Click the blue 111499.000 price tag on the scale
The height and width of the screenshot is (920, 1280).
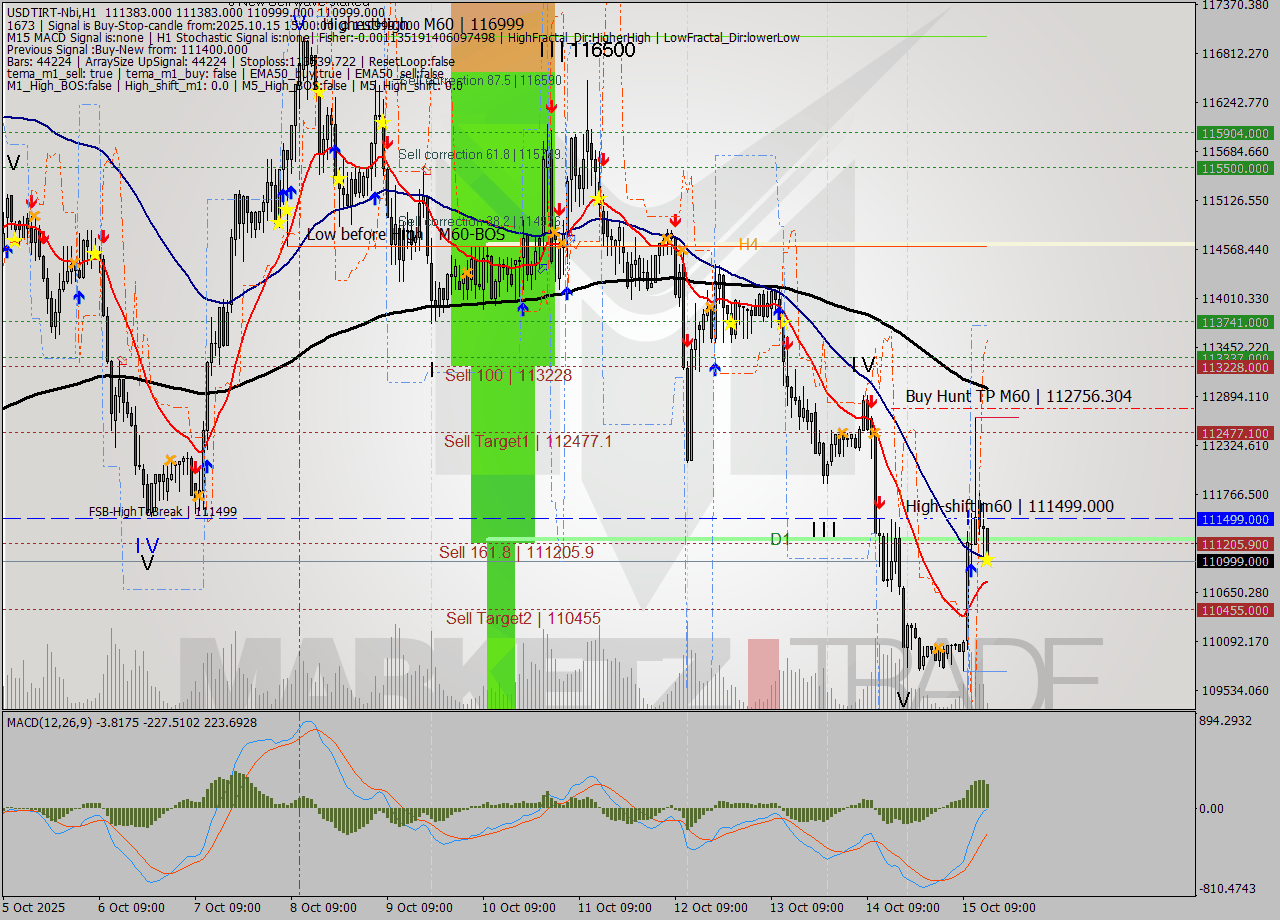[1235, 519]
